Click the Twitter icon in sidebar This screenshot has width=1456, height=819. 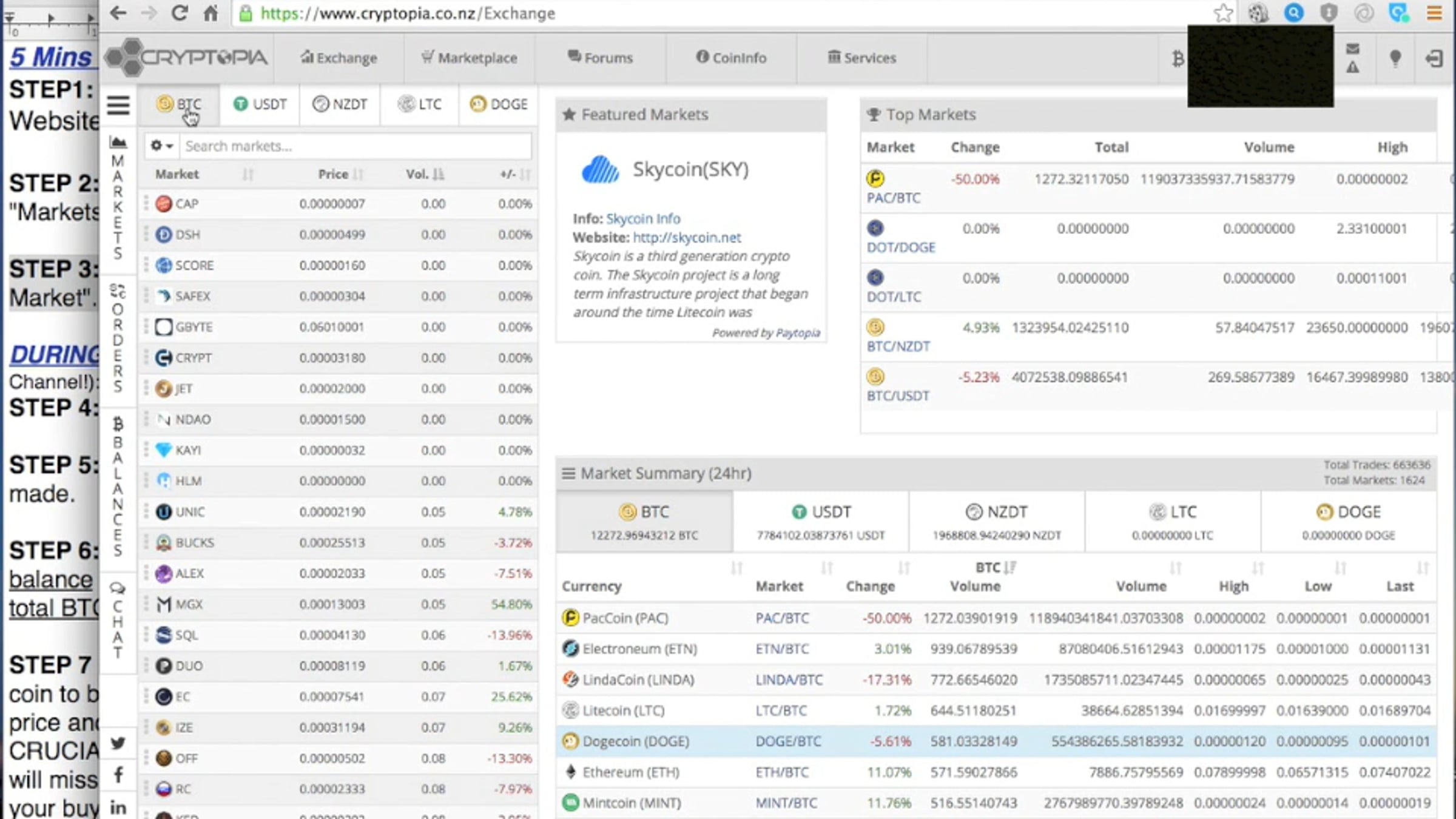118,743
